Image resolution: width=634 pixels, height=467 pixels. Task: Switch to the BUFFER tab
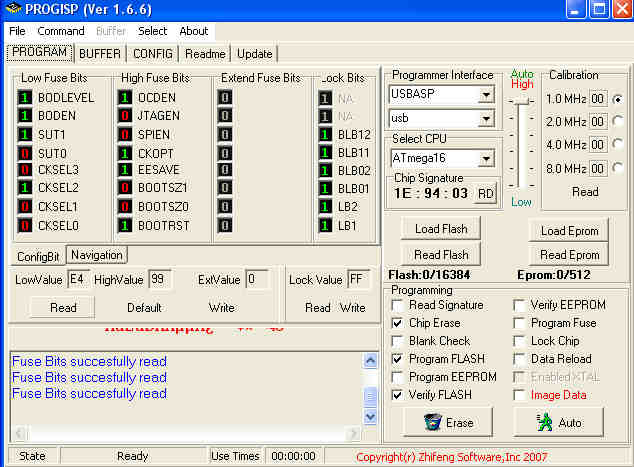click(100, 53)
